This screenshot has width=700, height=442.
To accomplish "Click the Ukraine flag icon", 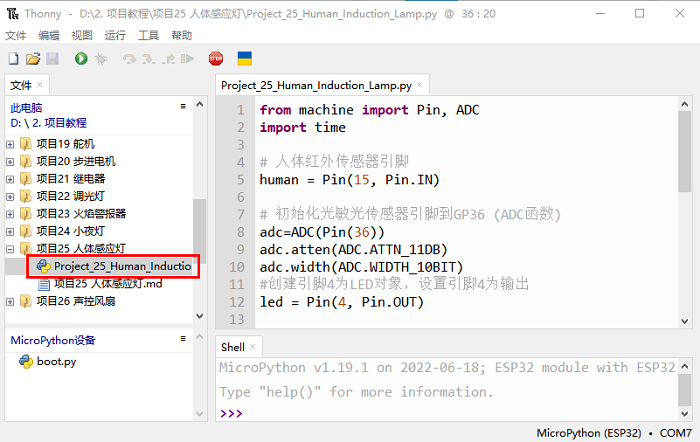I will click(244, 60).
